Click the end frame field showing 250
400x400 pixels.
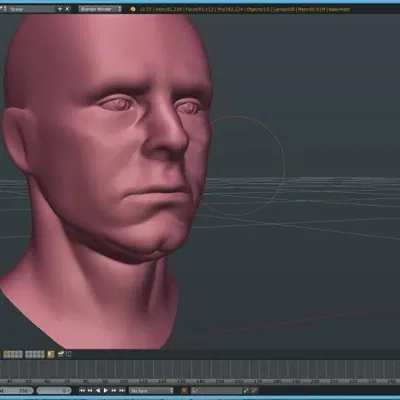pos(16,390)
